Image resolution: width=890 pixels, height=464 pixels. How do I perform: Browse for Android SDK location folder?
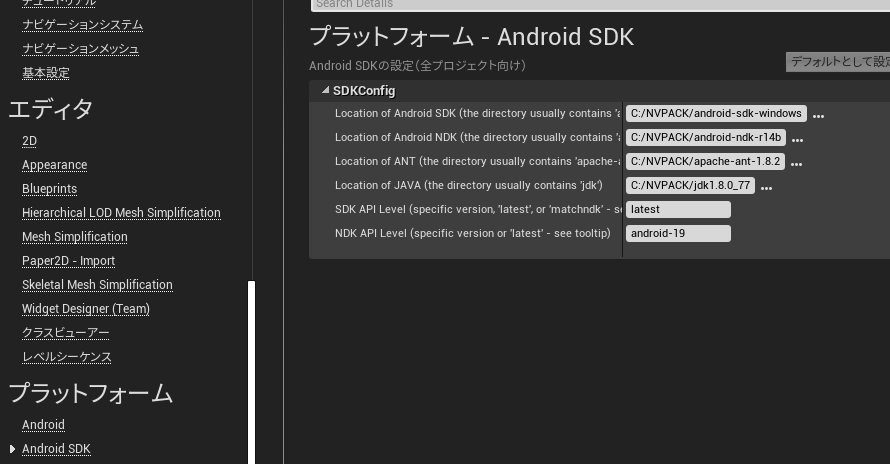point(818,115)
